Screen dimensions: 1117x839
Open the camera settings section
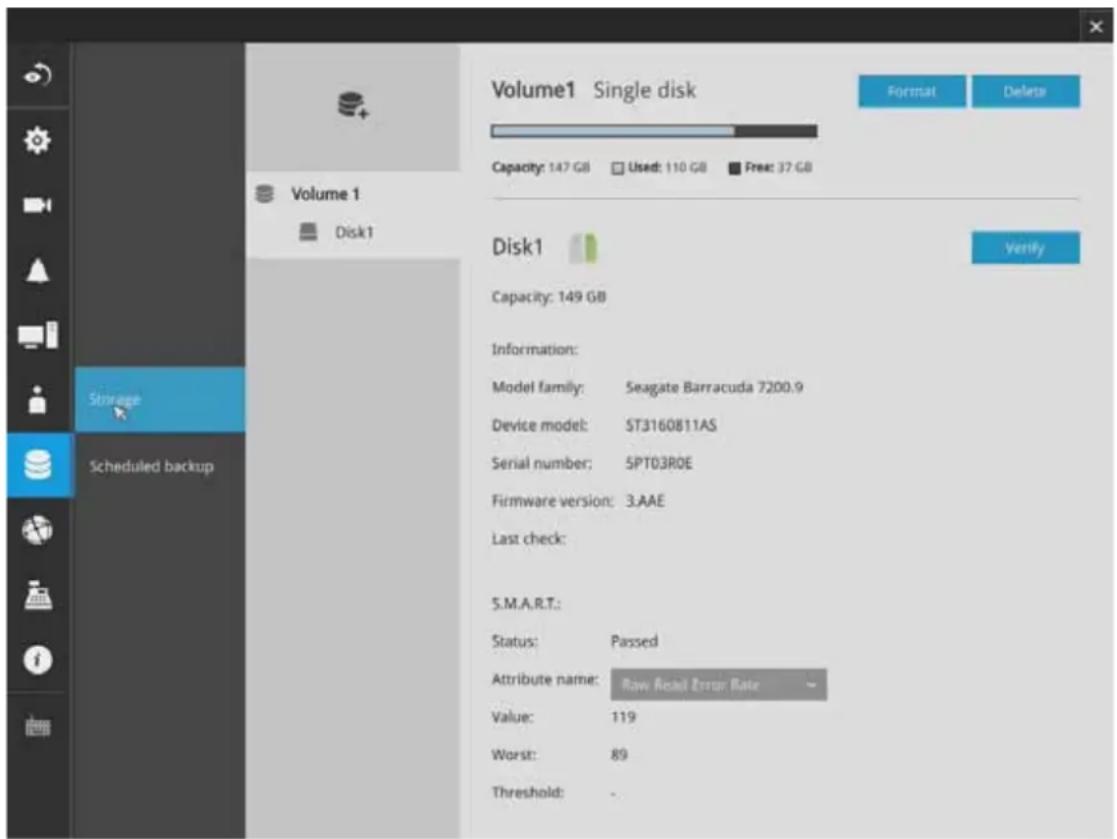[x=38, y=205]
